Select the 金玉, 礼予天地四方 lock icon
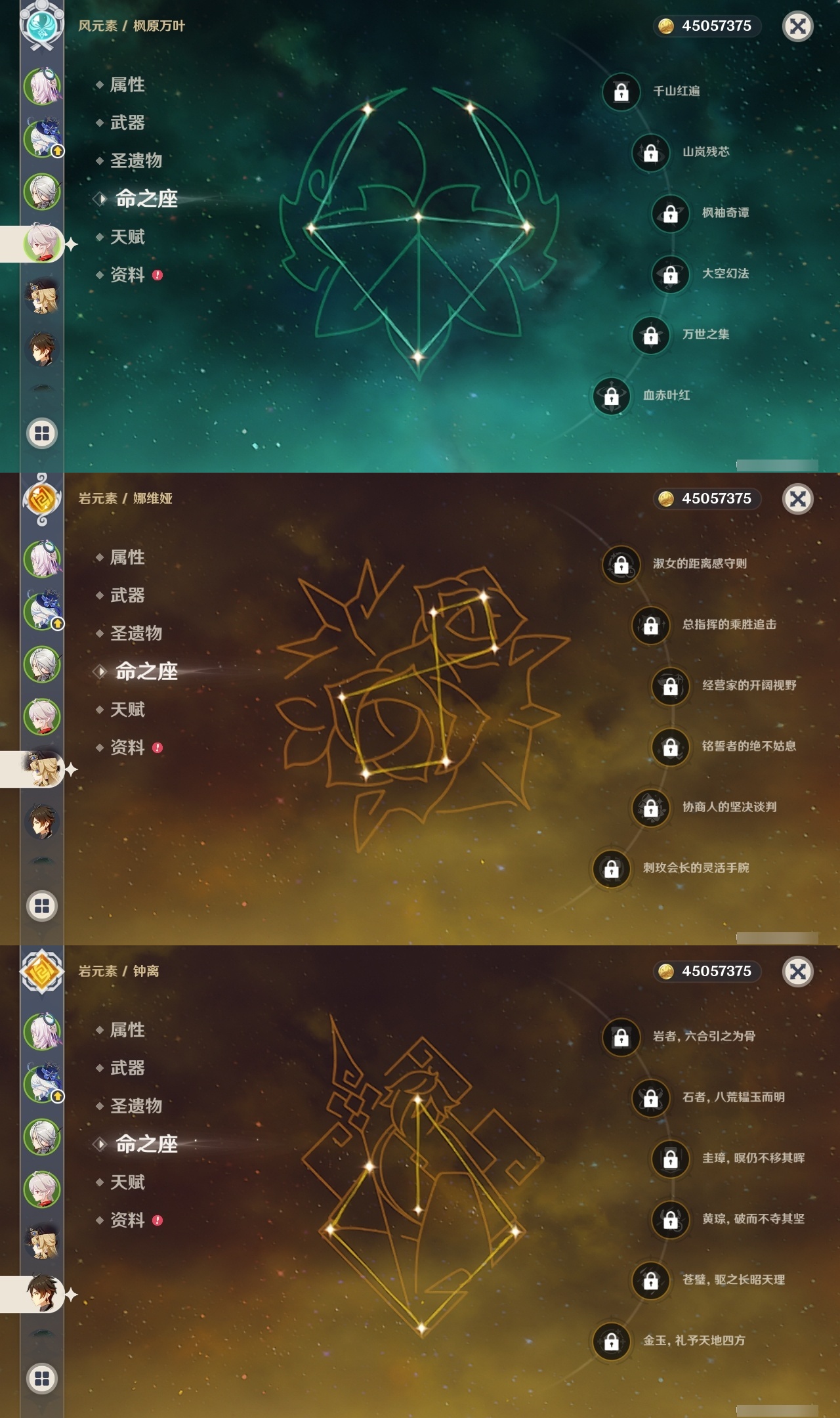 [611, 1341]
